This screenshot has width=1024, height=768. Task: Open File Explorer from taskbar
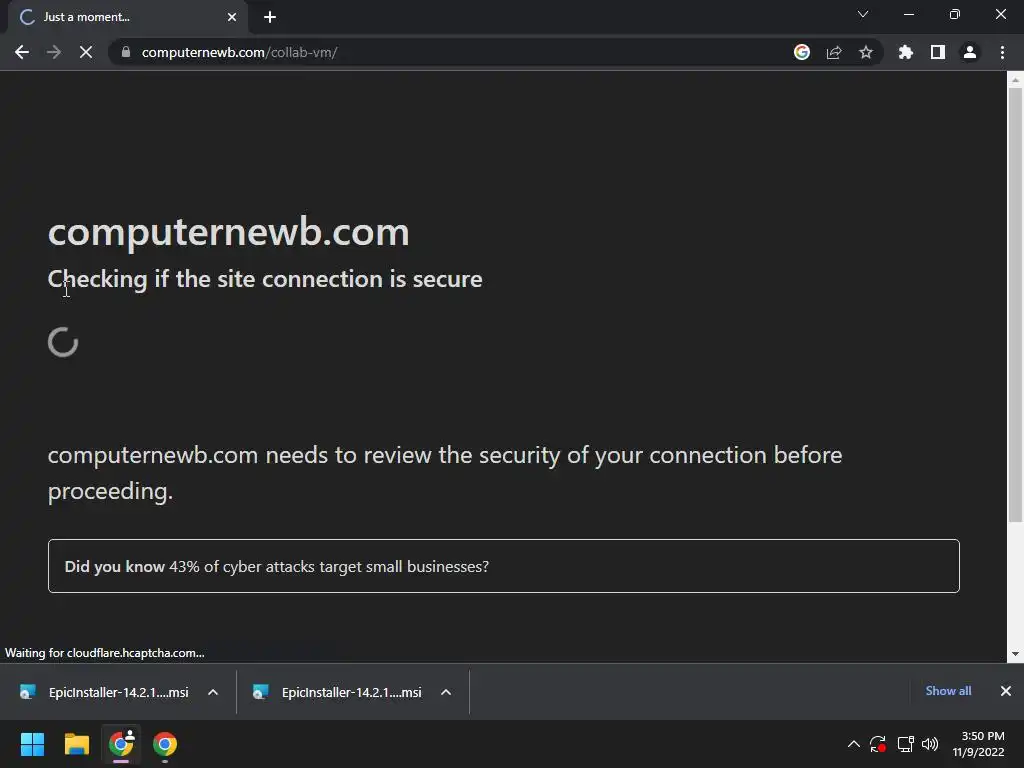(76, 744)
